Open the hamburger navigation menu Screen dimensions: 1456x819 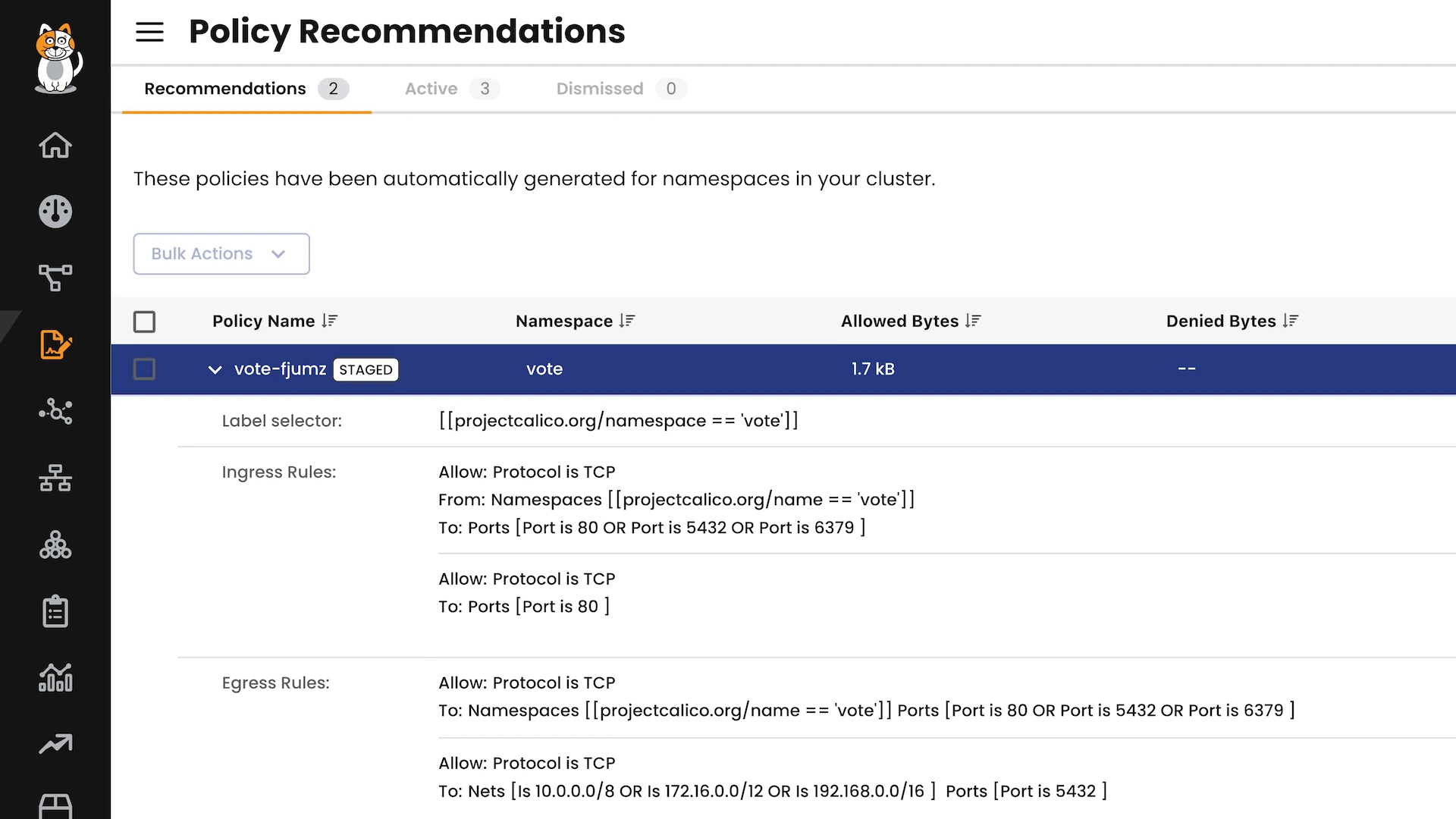click(149, 32)
